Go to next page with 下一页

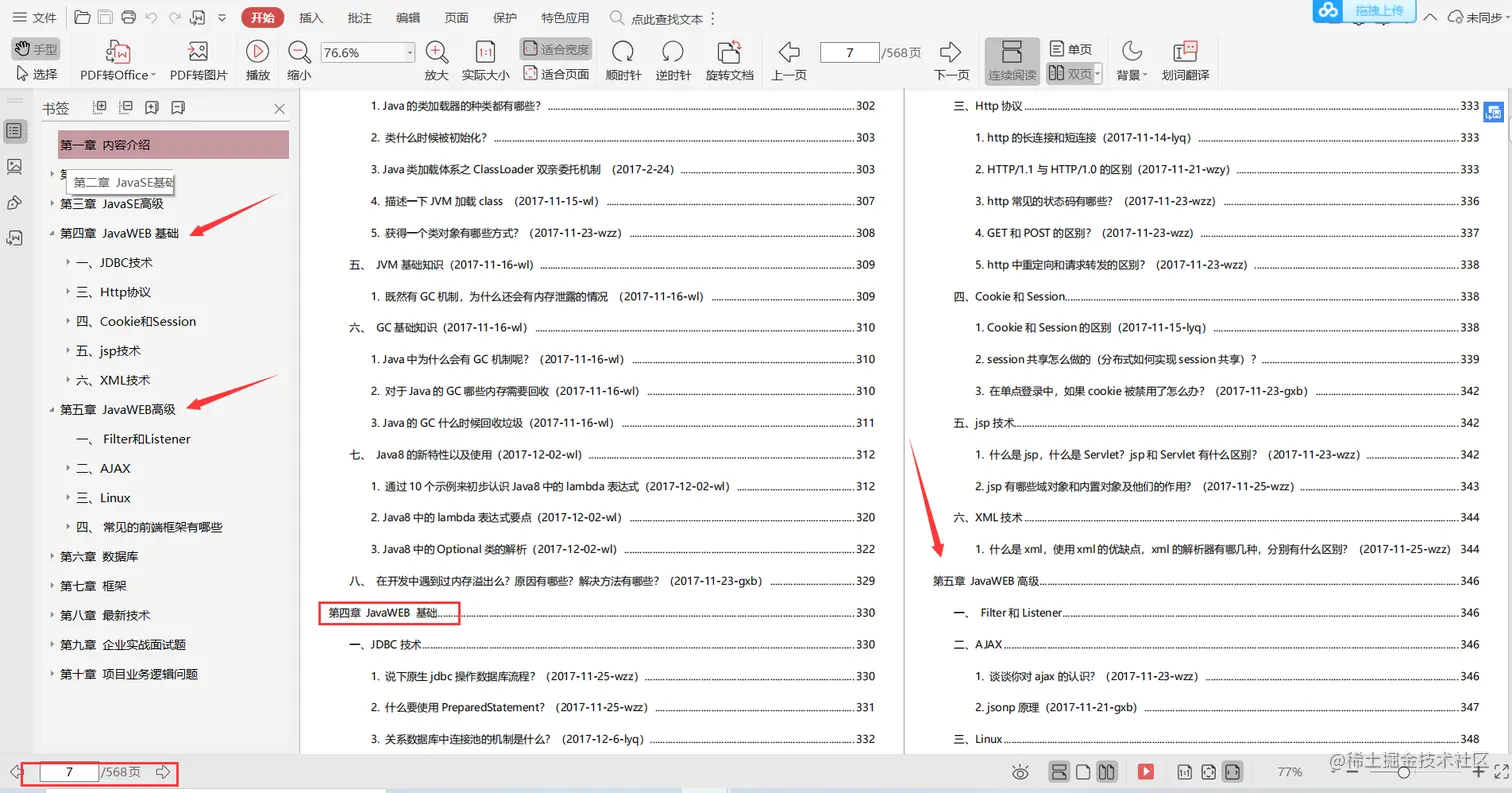pos(951,60)
